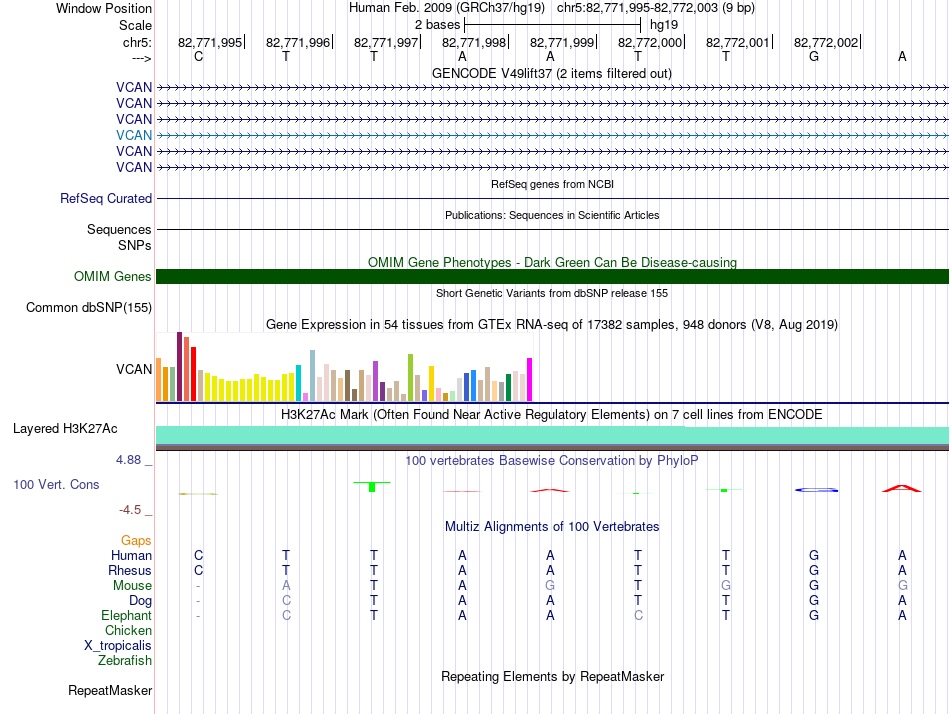Open the Layered H3K27Ac track label

pos(65,429)
